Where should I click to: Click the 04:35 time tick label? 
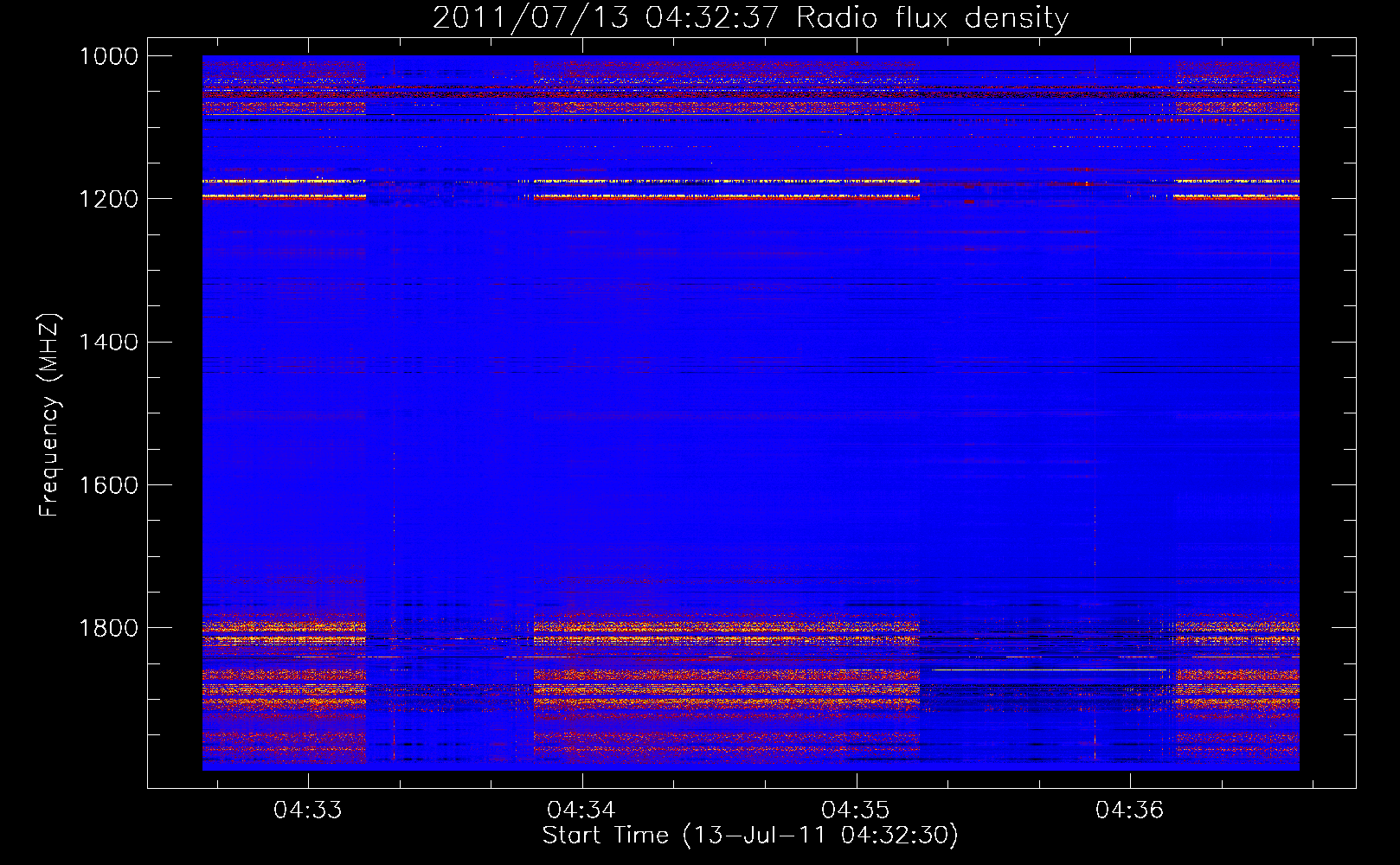pos(856,811)
